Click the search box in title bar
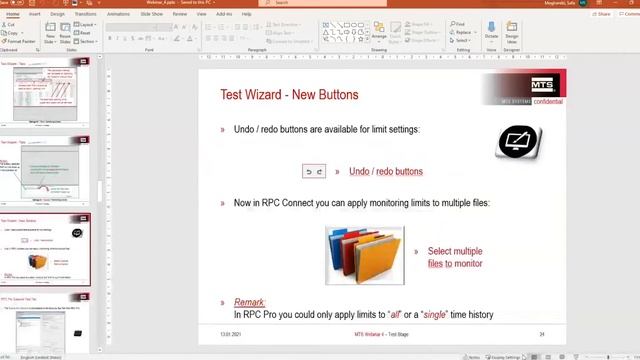This screenshot has height=360, width=640. (x=322, y=3)
